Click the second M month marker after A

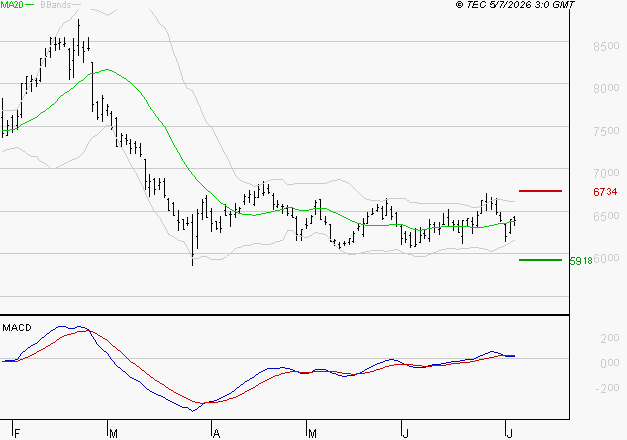312,433
